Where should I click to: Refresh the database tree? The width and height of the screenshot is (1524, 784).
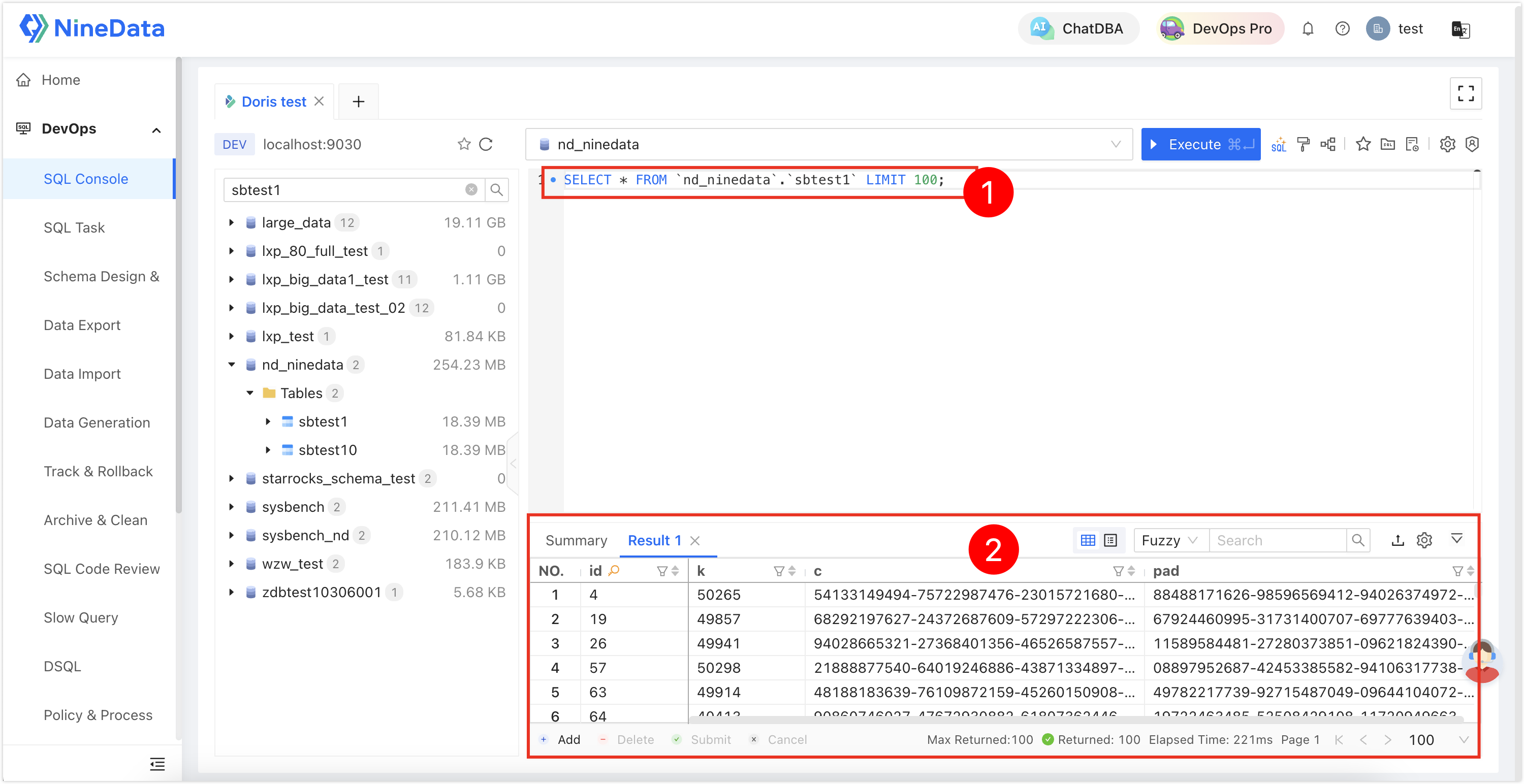(x=486, y=144)
